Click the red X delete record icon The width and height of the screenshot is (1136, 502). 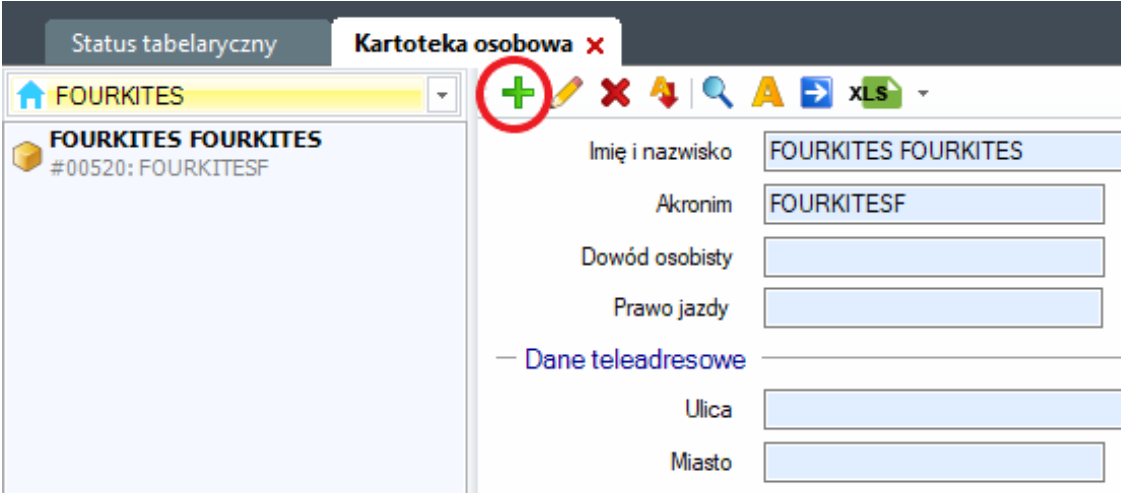click(x=615, y=94)
